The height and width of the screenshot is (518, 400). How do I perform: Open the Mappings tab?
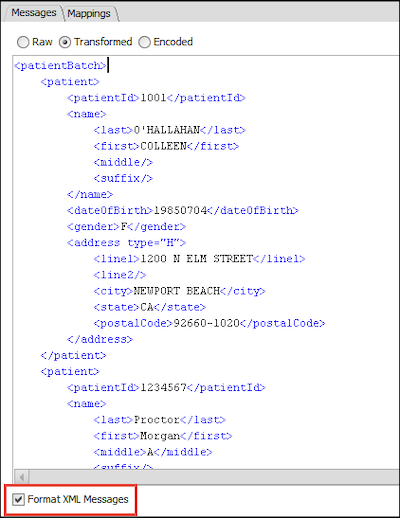(x=89, y=13)
